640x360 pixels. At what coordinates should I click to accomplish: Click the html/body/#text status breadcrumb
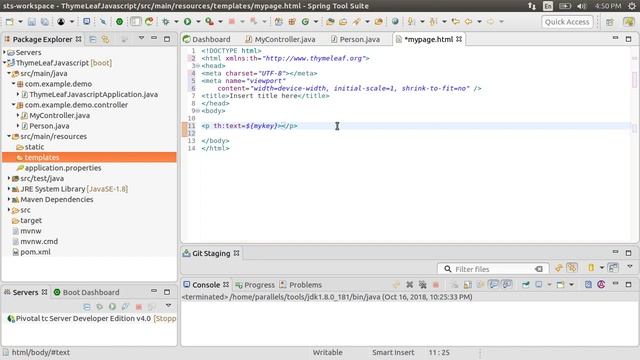(40, 352)
